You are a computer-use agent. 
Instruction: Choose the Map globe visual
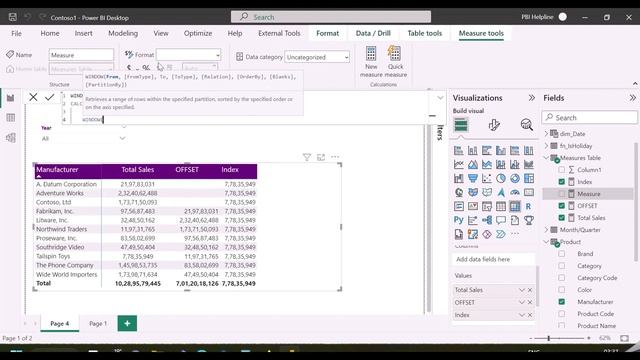(x=458, y=192)
